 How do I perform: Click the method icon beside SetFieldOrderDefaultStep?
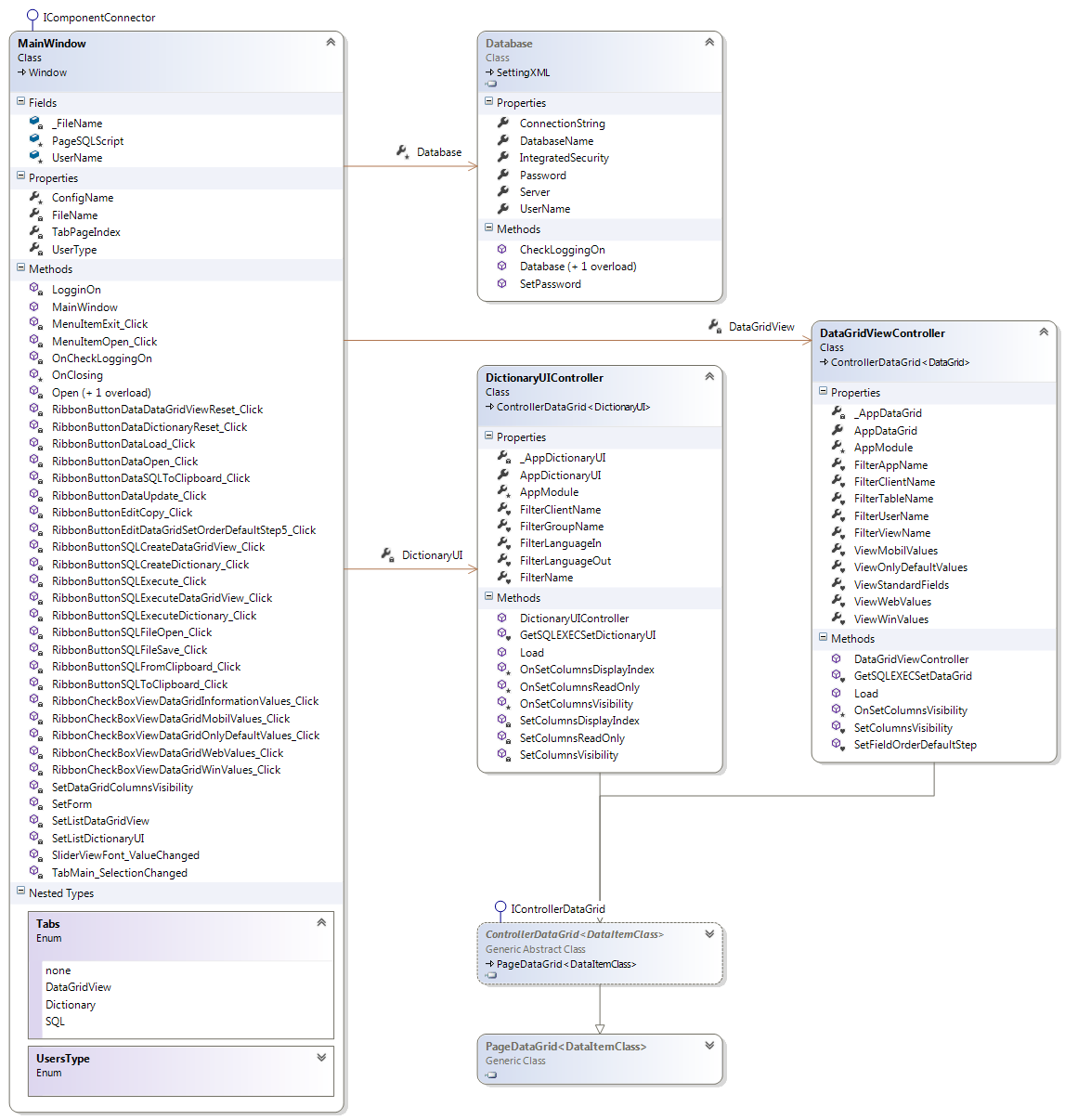point(838,744)
